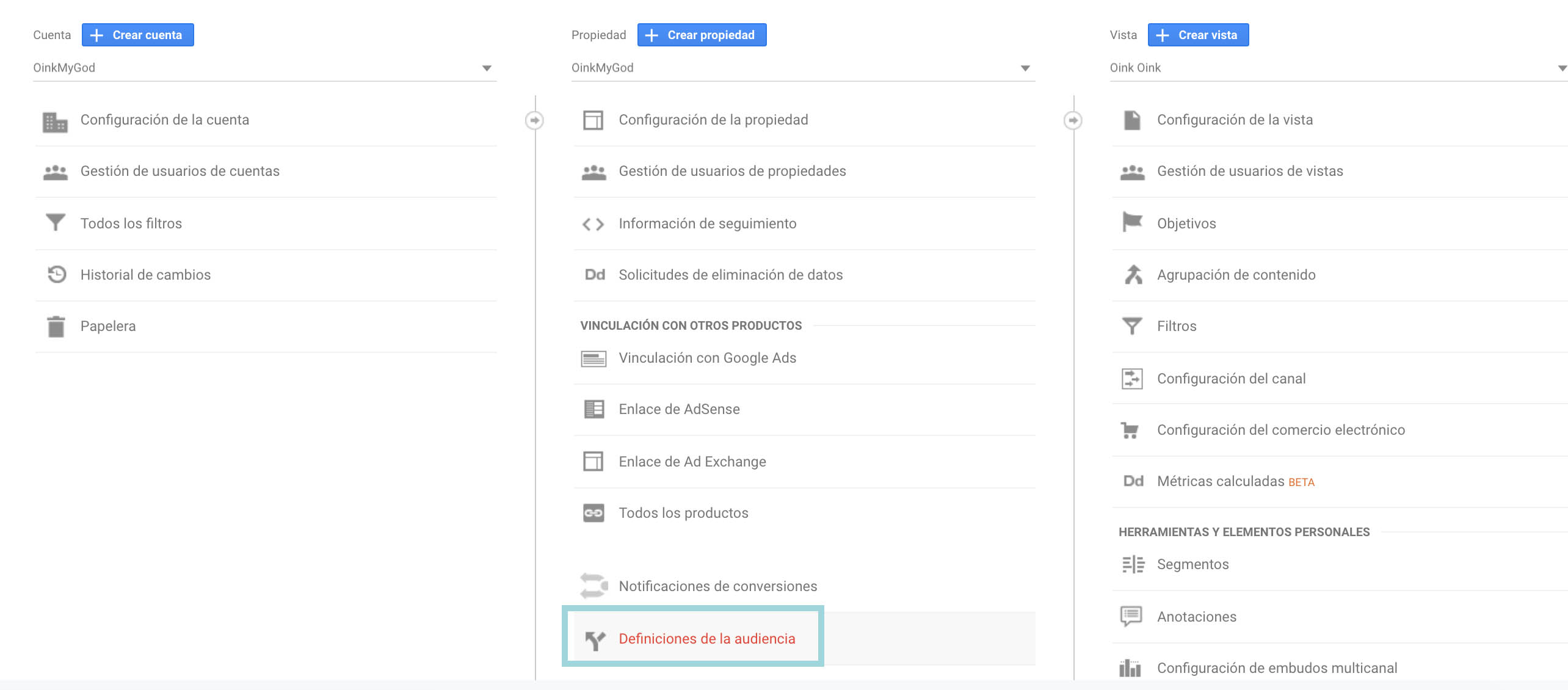Click the Crear cuenta button
The image size is (1568, 690).
coord(137,35)
